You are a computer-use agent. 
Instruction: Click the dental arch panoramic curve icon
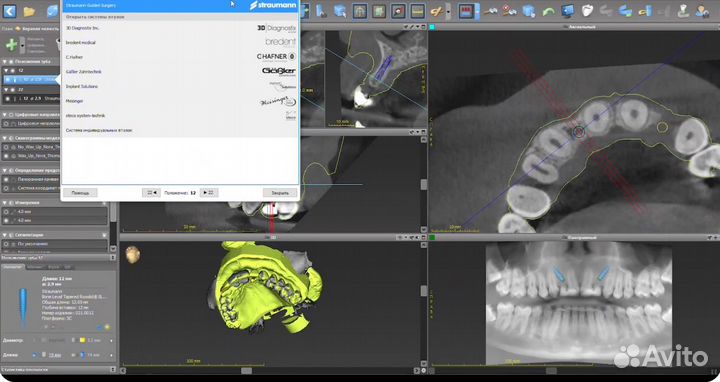point(360,11)
